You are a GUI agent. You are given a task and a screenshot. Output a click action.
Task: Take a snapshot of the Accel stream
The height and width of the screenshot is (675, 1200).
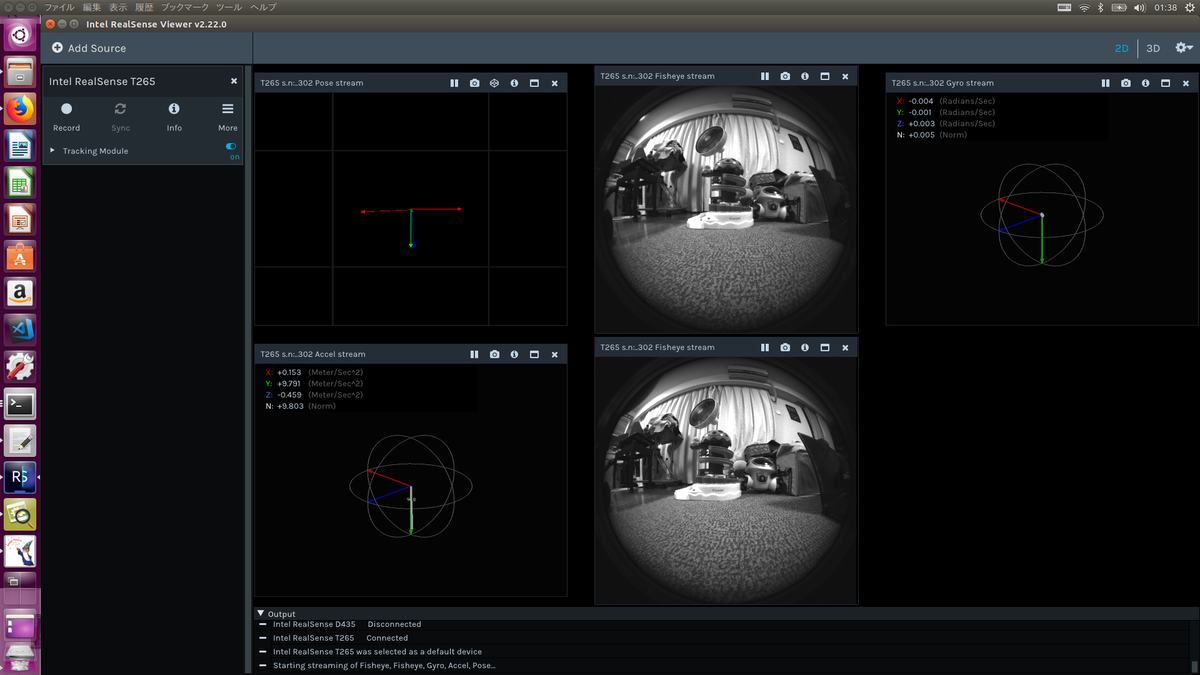[494, 354]
